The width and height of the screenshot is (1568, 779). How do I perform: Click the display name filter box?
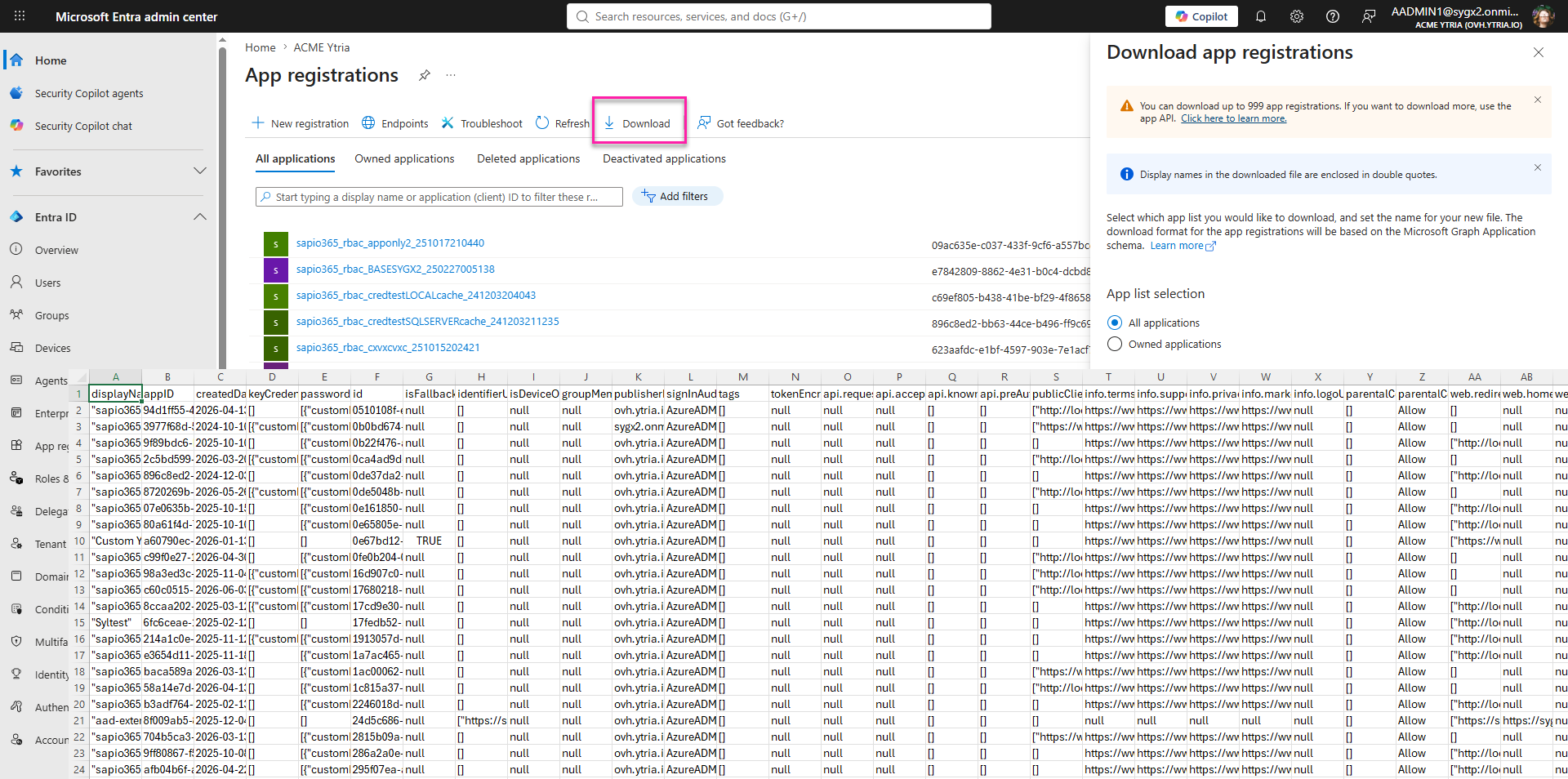[x=439, y=197]
